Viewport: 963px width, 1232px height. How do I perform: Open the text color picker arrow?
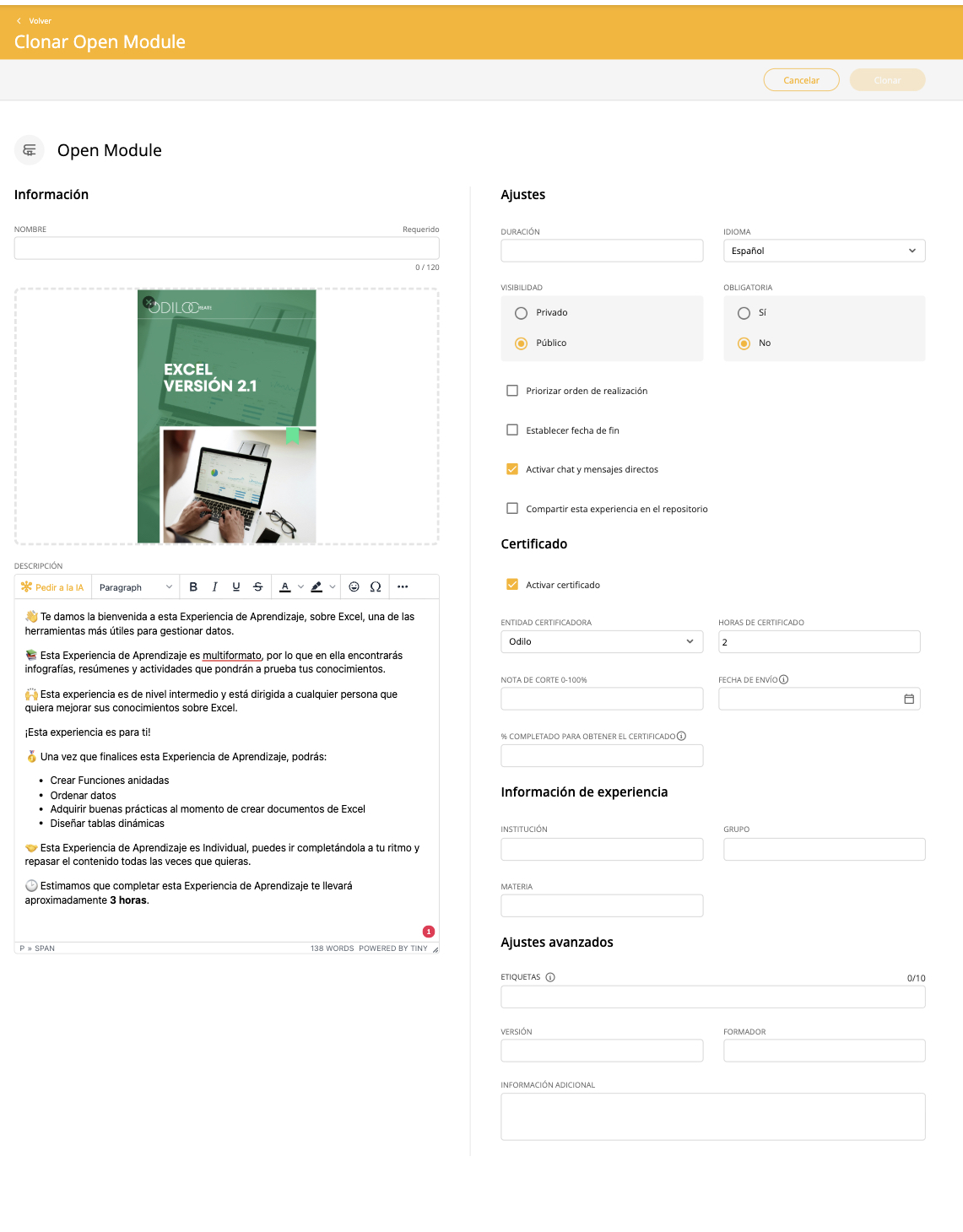pos(301,587)
